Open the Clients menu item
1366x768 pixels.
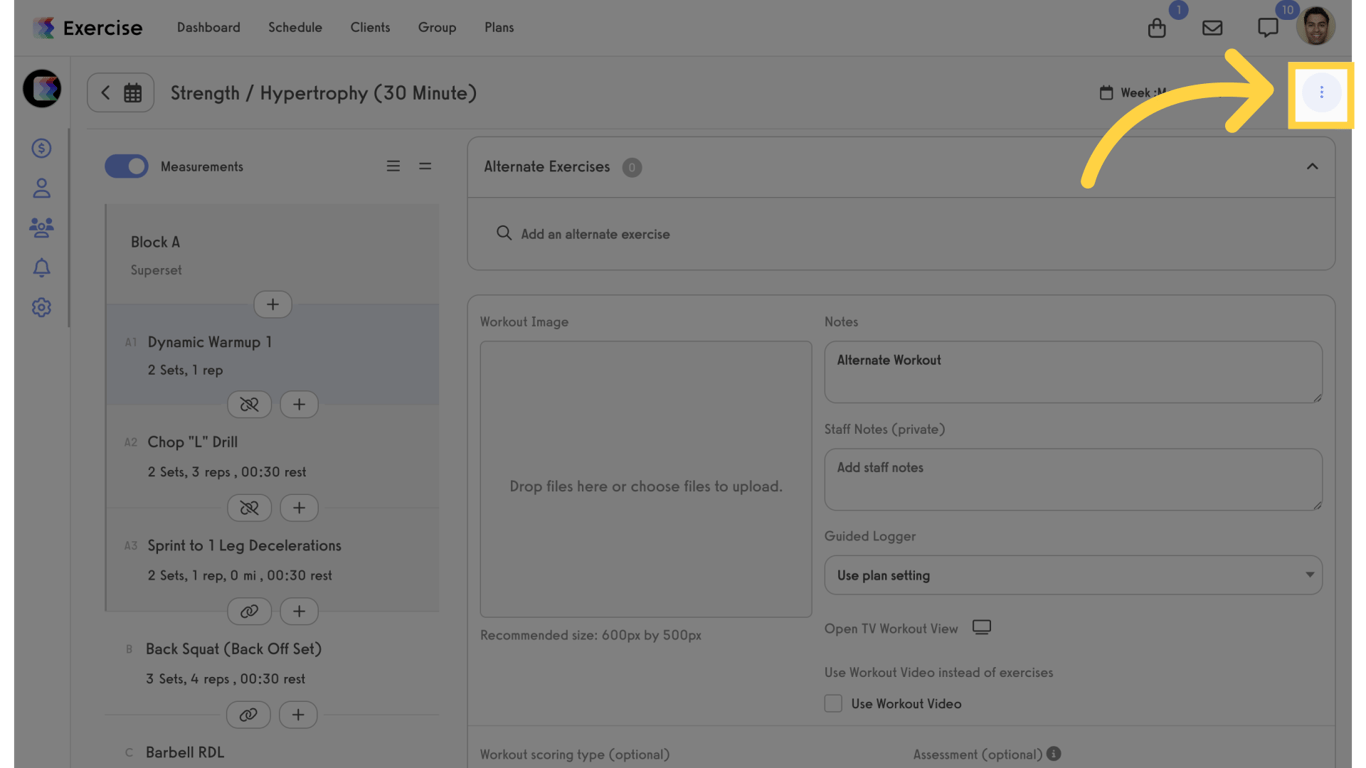tap(370, 27)
